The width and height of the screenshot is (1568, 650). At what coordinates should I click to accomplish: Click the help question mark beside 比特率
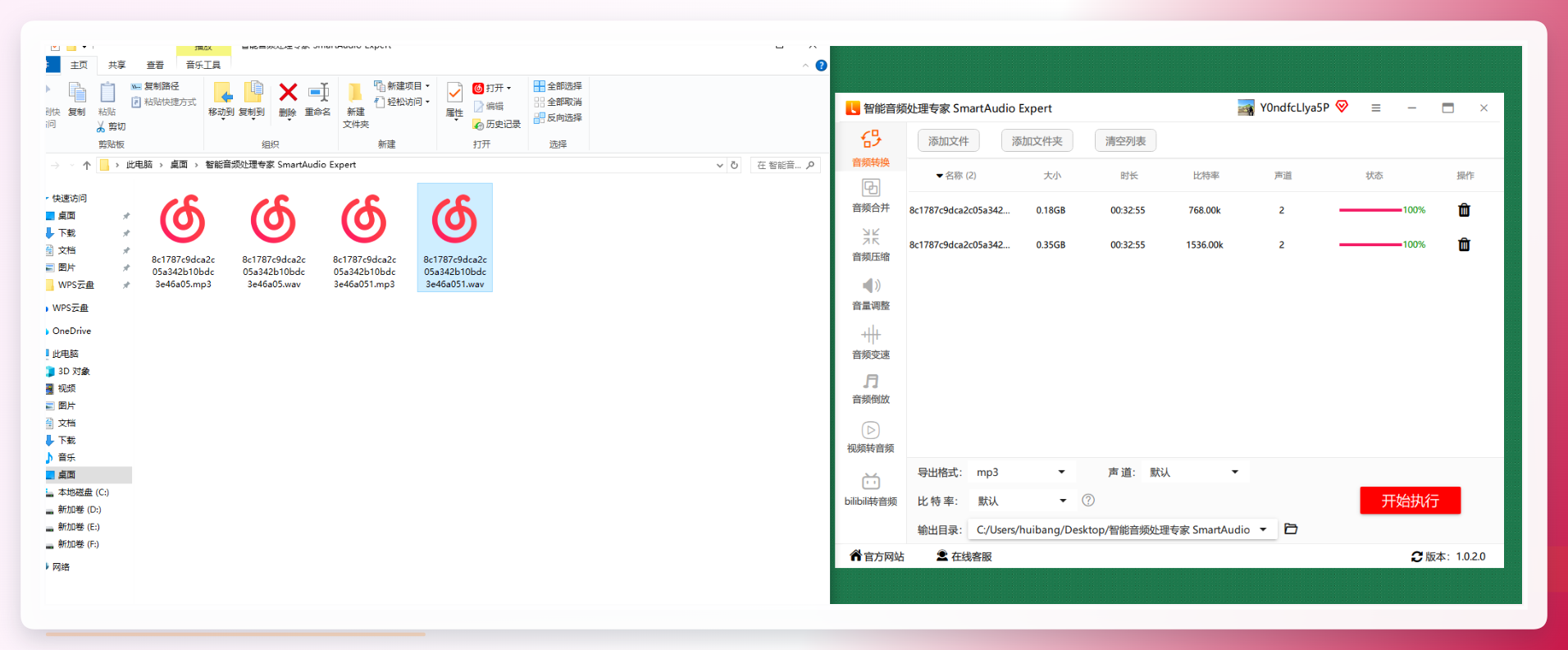click(x=1088, y=501)
